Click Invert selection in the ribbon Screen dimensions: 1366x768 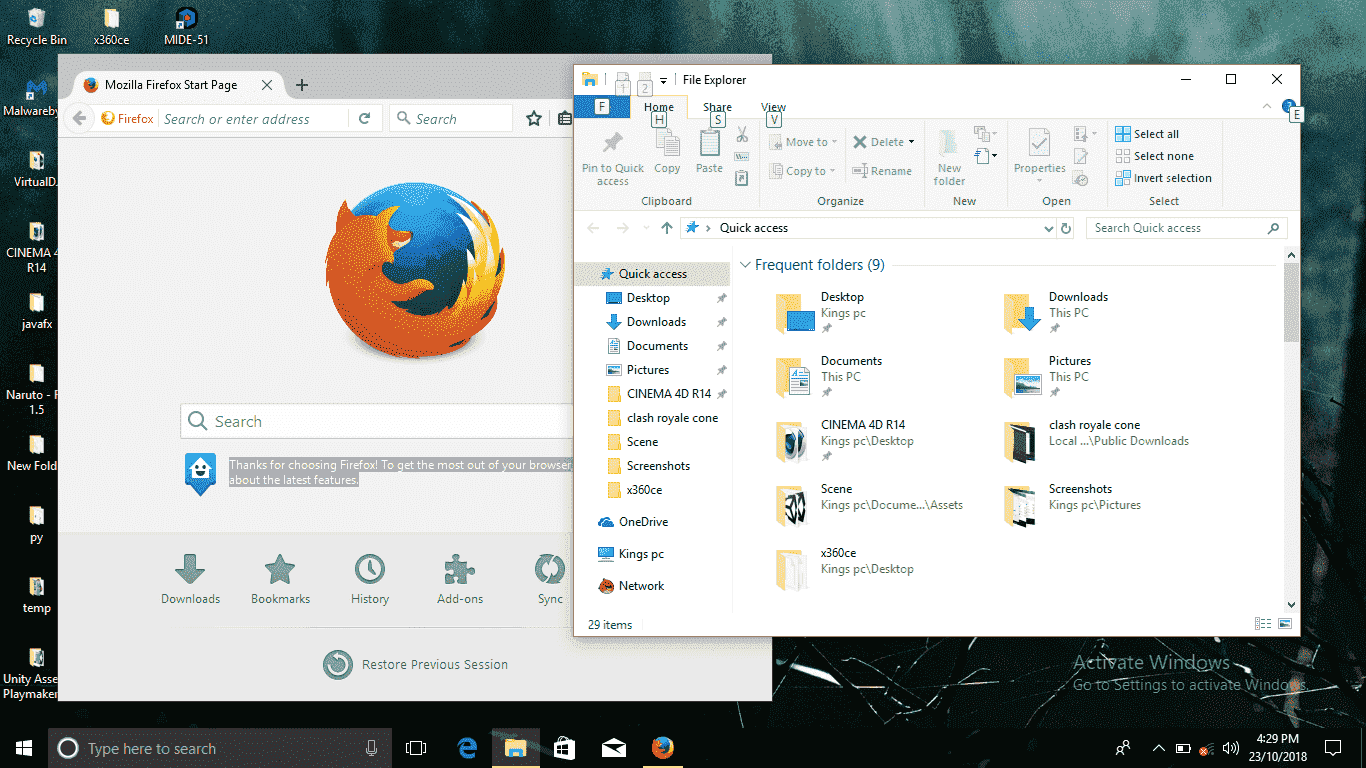click(1163, 178)
